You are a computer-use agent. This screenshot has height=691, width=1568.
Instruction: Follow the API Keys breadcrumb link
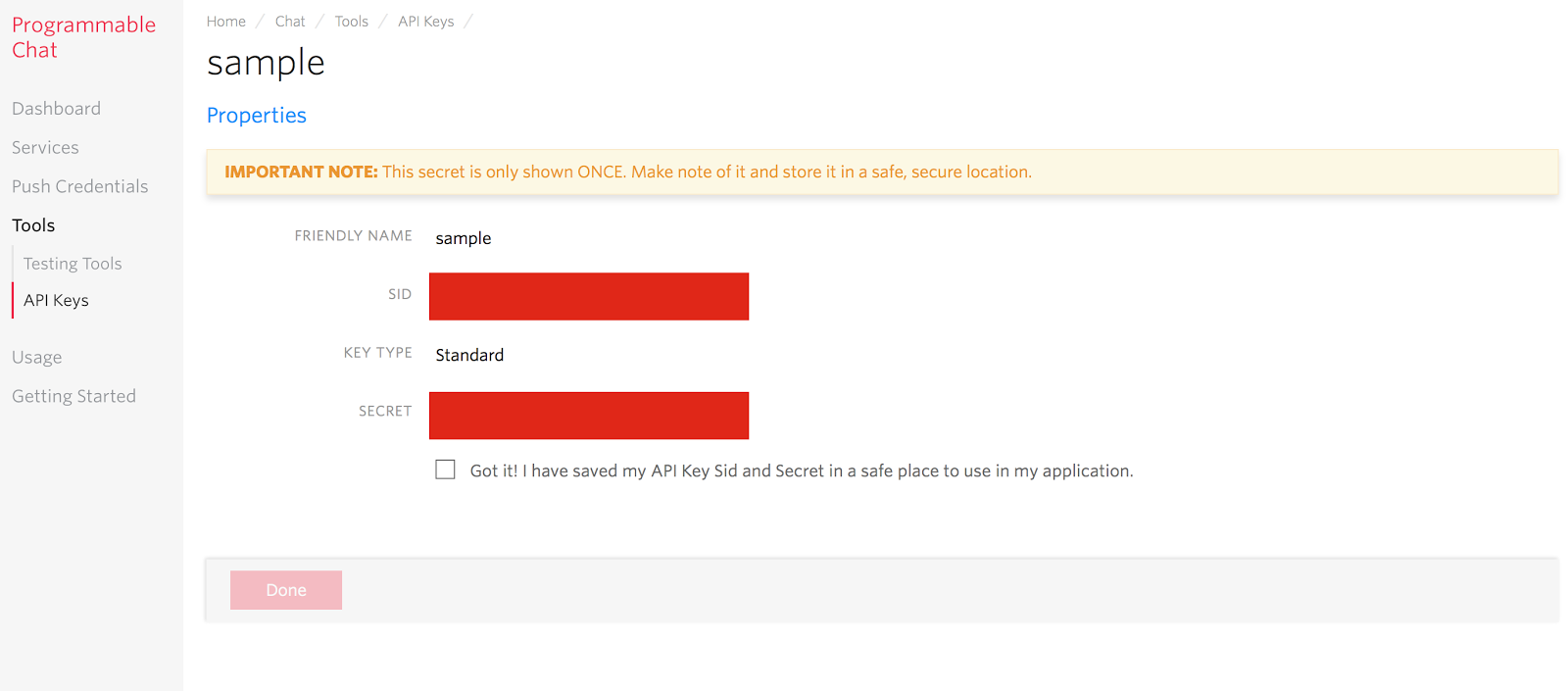425,22
